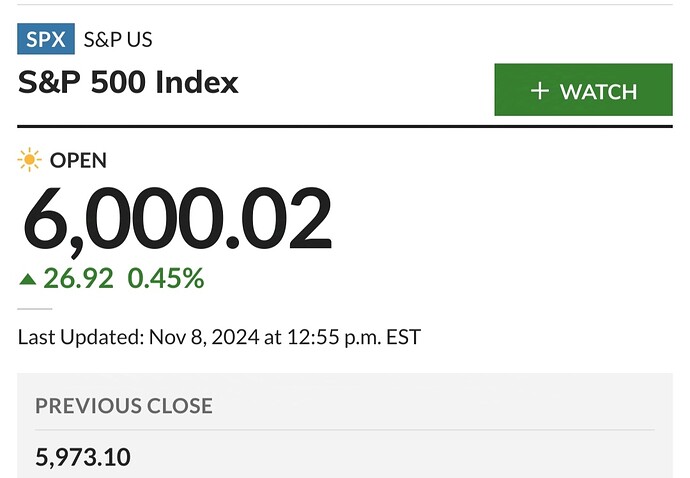Add S&P 500 to watchlist via WATCH
Screen dimensions: 690x478
pos(584,90)
